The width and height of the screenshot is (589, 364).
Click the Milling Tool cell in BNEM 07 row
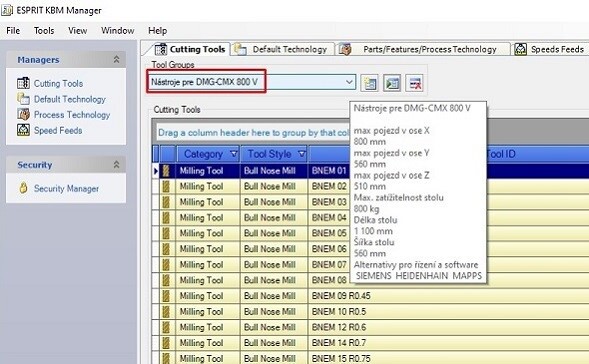pyautogui.click(x=208, y=265)
